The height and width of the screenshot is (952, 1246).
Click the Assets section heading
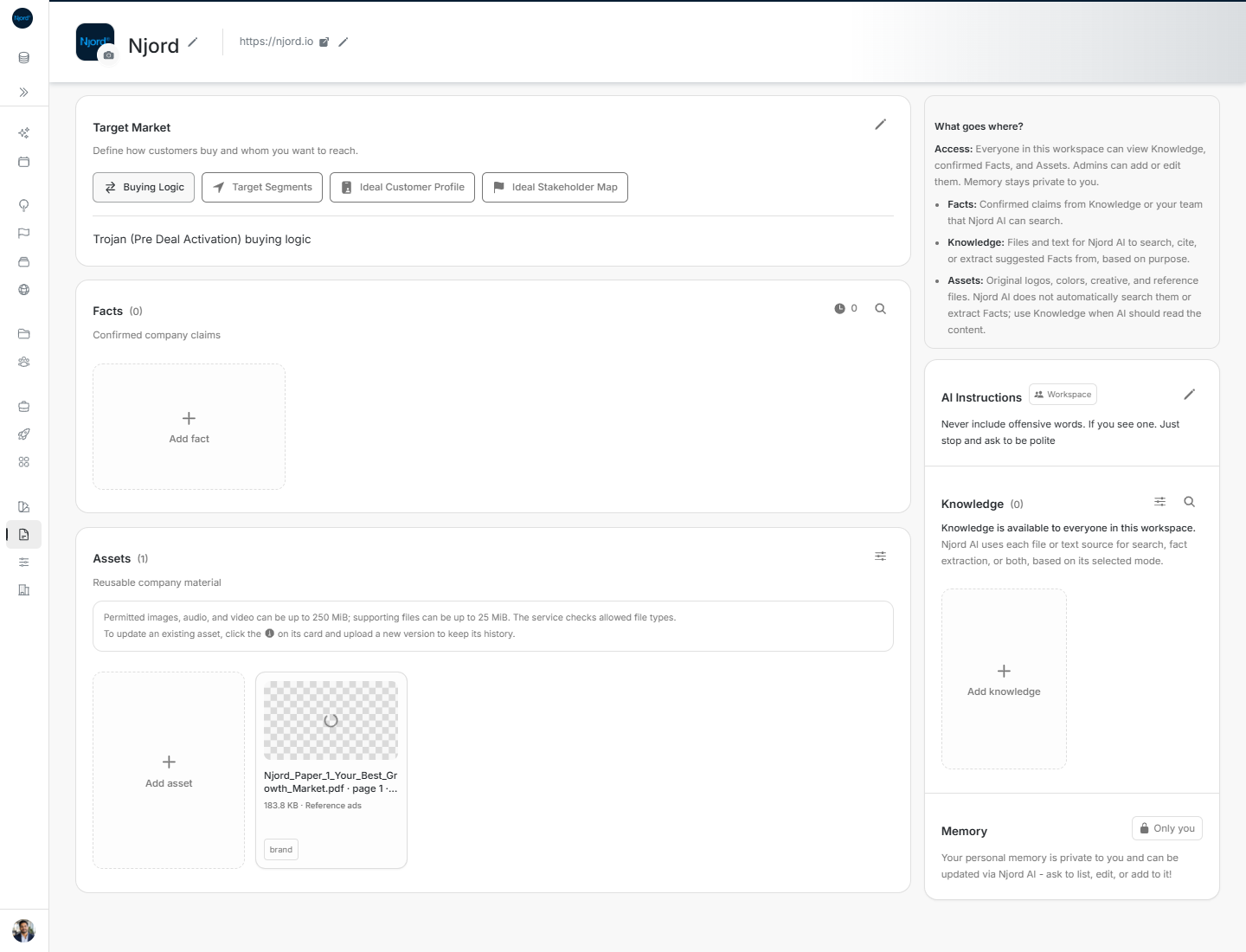pyautogui.click(x=112, y=559)
